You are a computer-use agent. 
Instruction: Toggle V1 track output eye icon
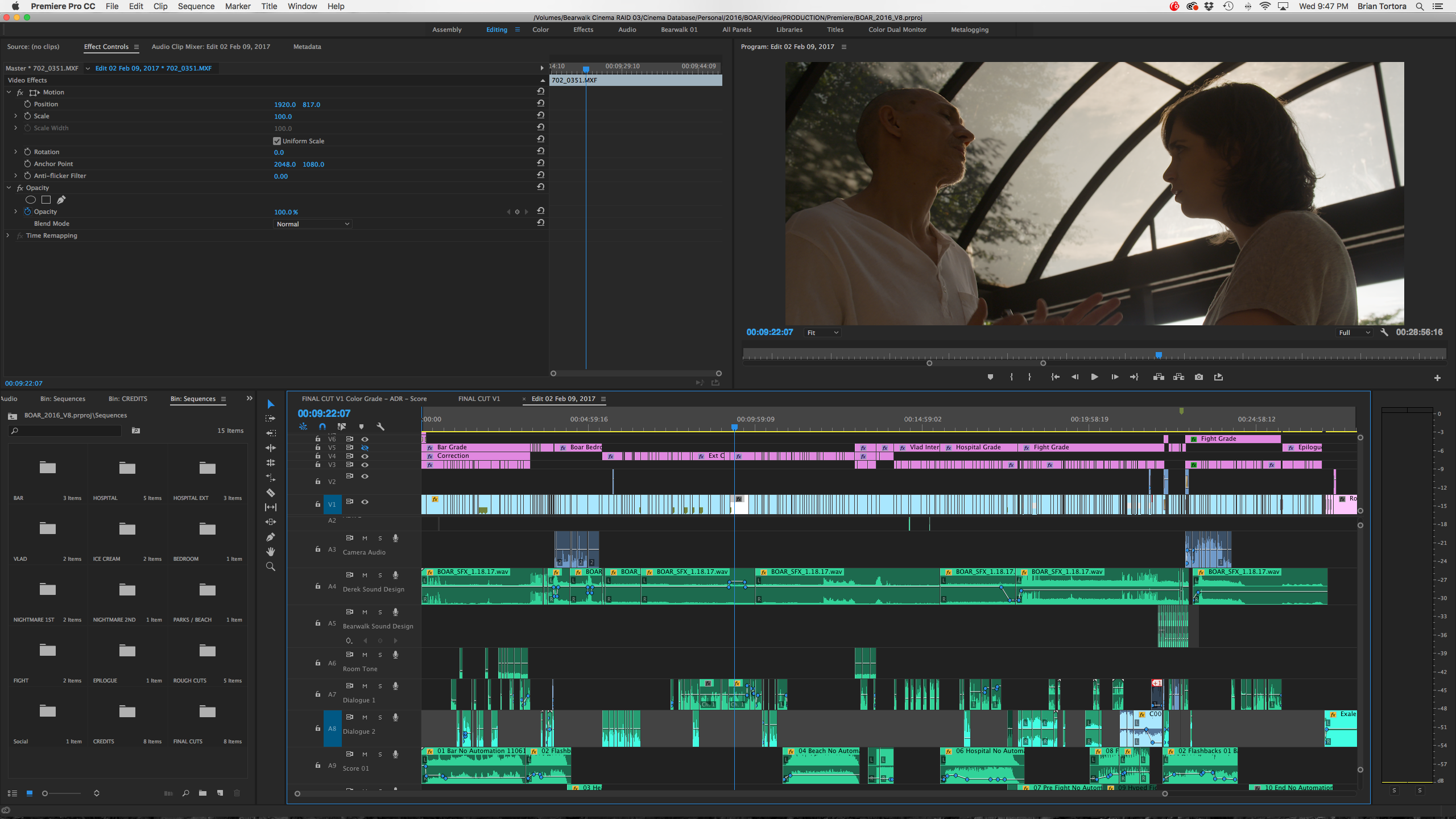tap(365, 502)
